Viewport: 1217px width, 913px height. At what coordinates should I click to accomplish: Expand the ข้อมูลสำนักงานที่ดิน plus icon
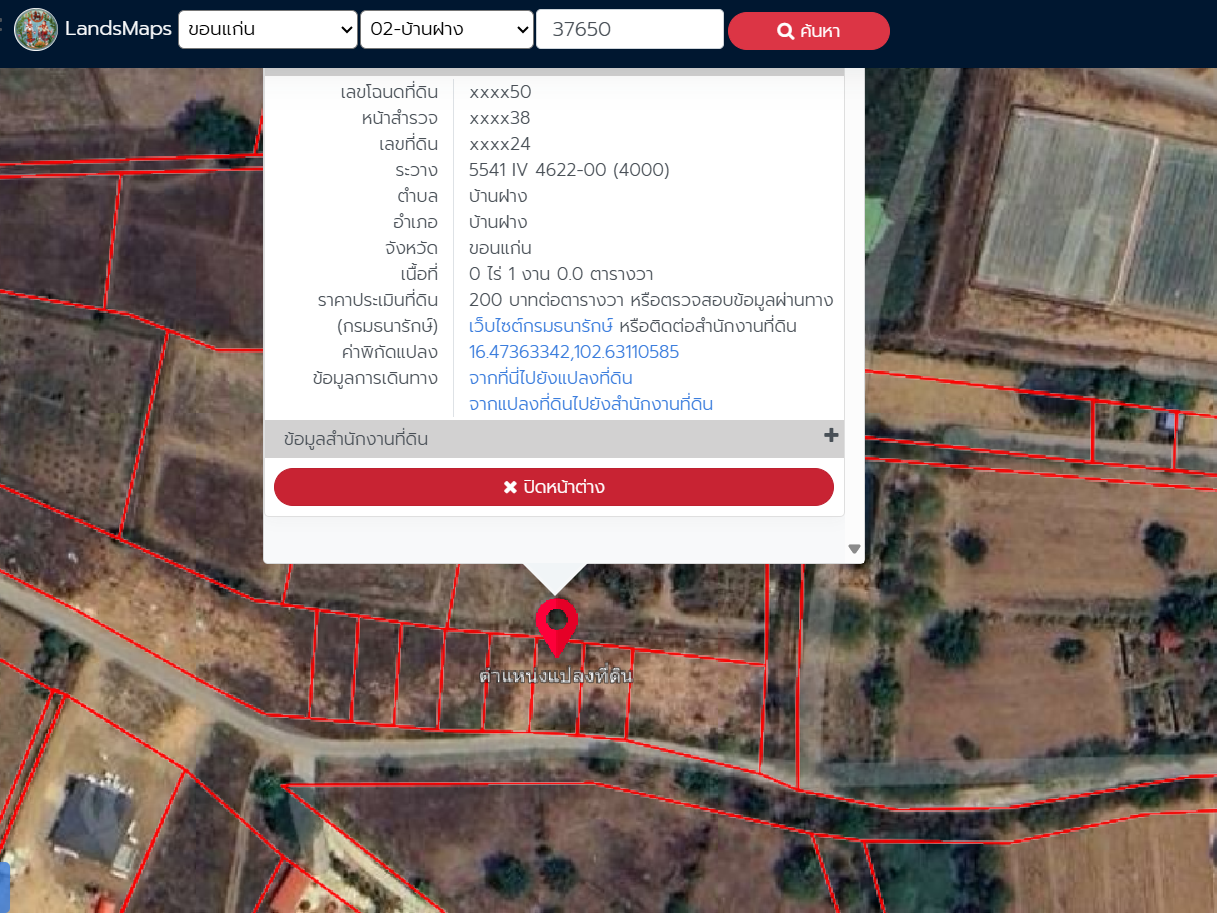click(x=830, y=436)
